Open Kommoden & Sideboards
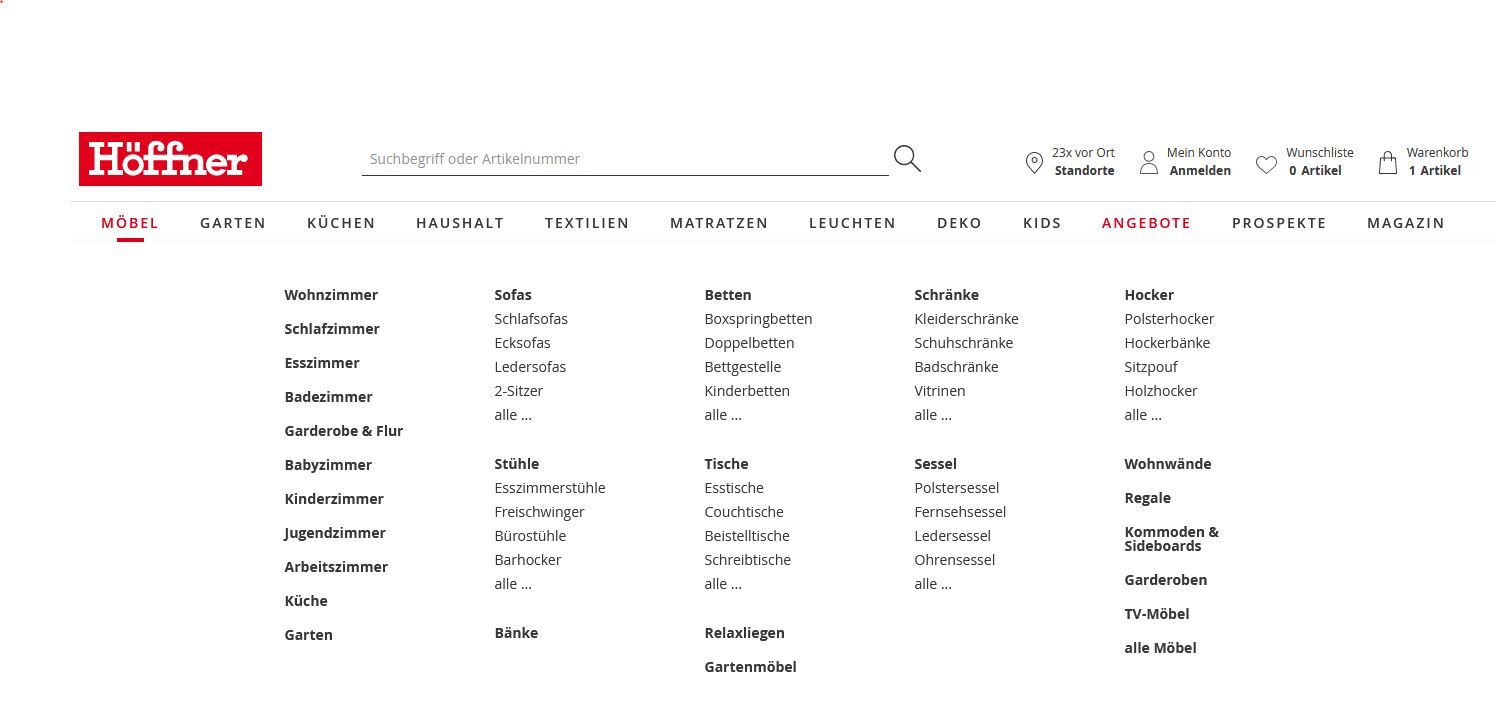 (1171, 538)
